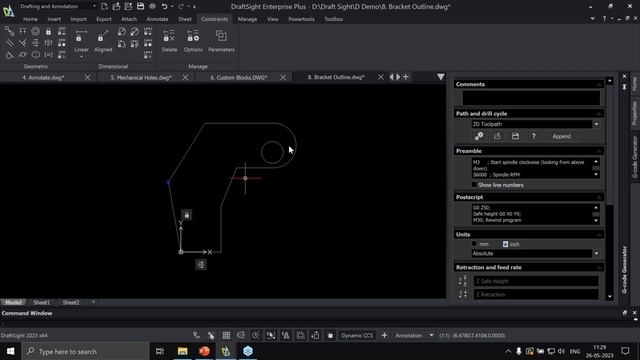Viewport: 640px width, 360px height.
Task: Click the Postscript text scroll-down arrow
Action: (596, 220)
